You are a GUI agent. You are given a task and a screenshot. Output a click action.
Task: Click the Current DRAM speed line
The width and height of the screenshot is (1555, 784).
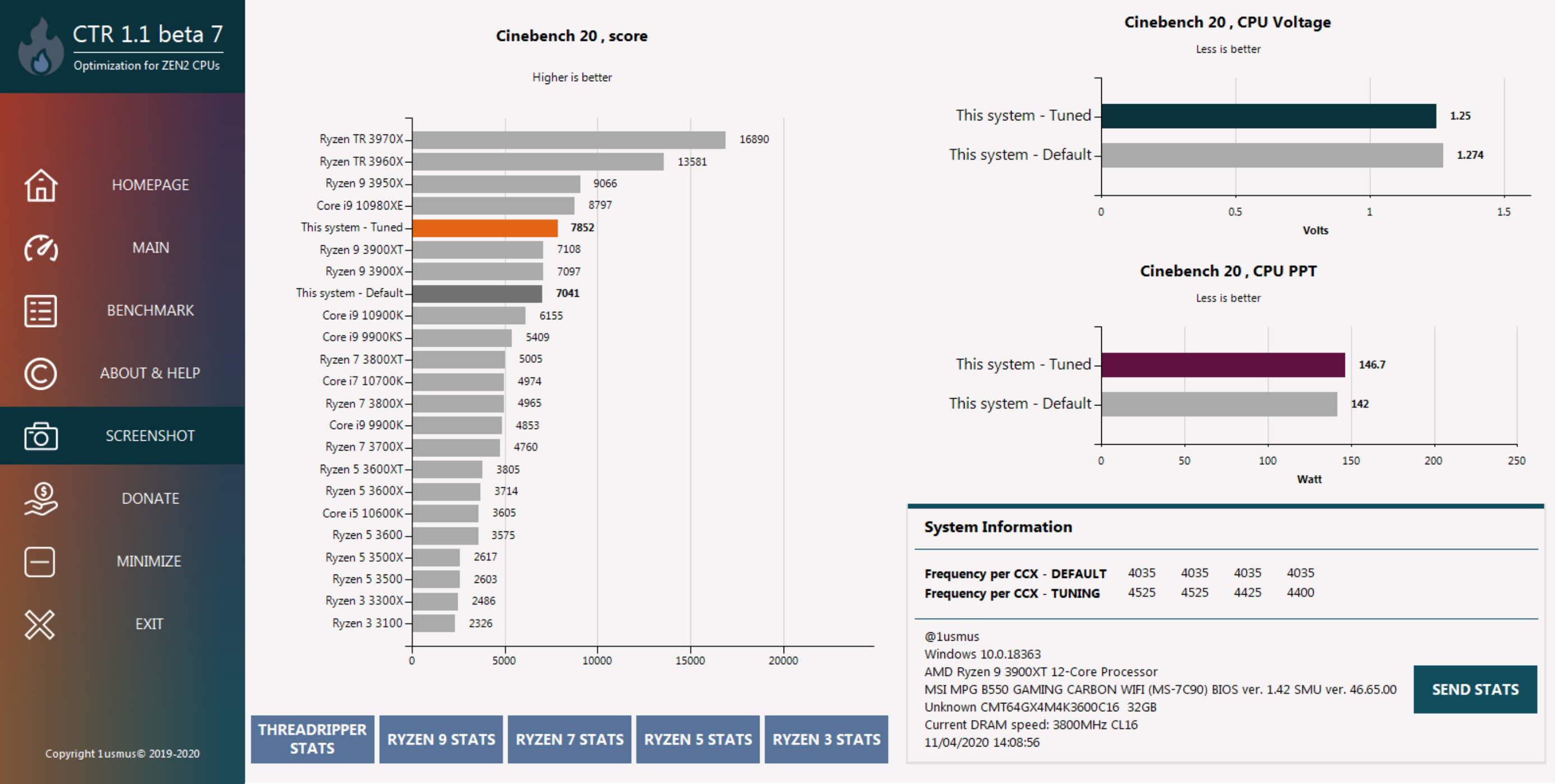[x=1031, y=724]
